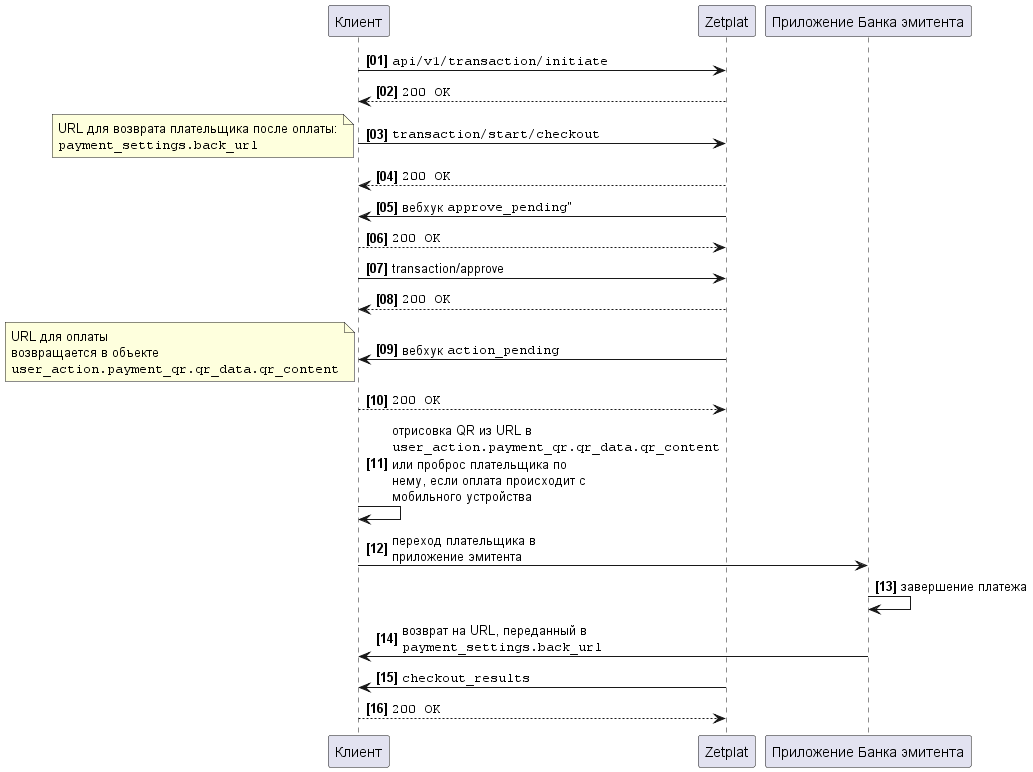Click the api/v1/transaction/initiate message label

(x=499, y=61)
